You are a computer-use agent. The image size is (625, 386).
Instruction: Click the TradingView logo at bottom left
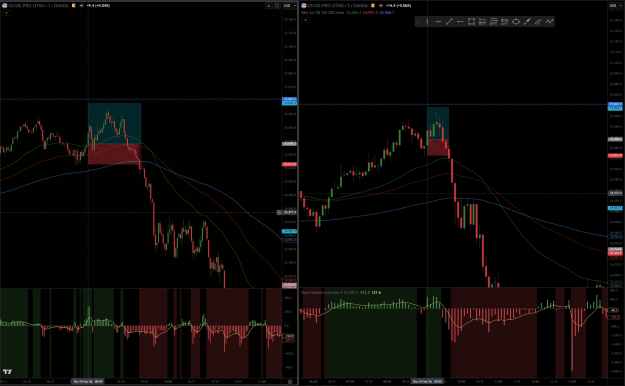point(7,372)
